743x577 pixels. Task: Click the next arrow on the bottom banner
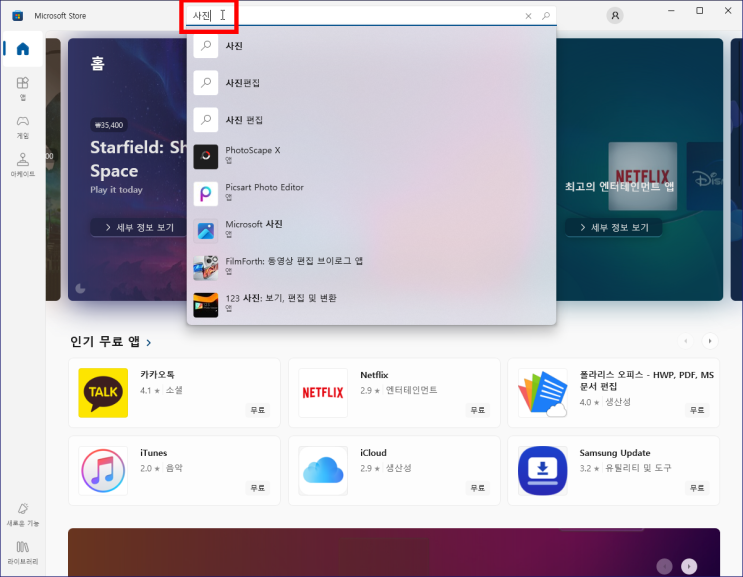pyautogui.click(x=689, y=566)
